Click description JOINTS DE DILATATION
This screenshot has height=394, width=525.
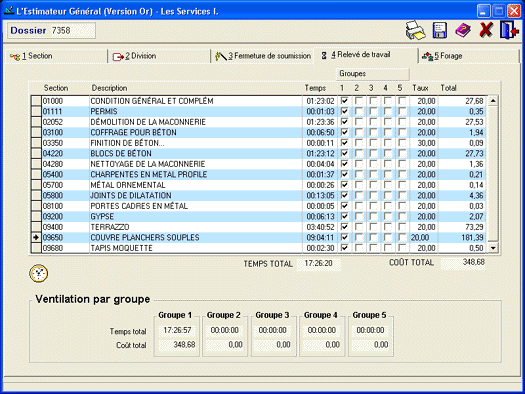(x=131, y=195)
